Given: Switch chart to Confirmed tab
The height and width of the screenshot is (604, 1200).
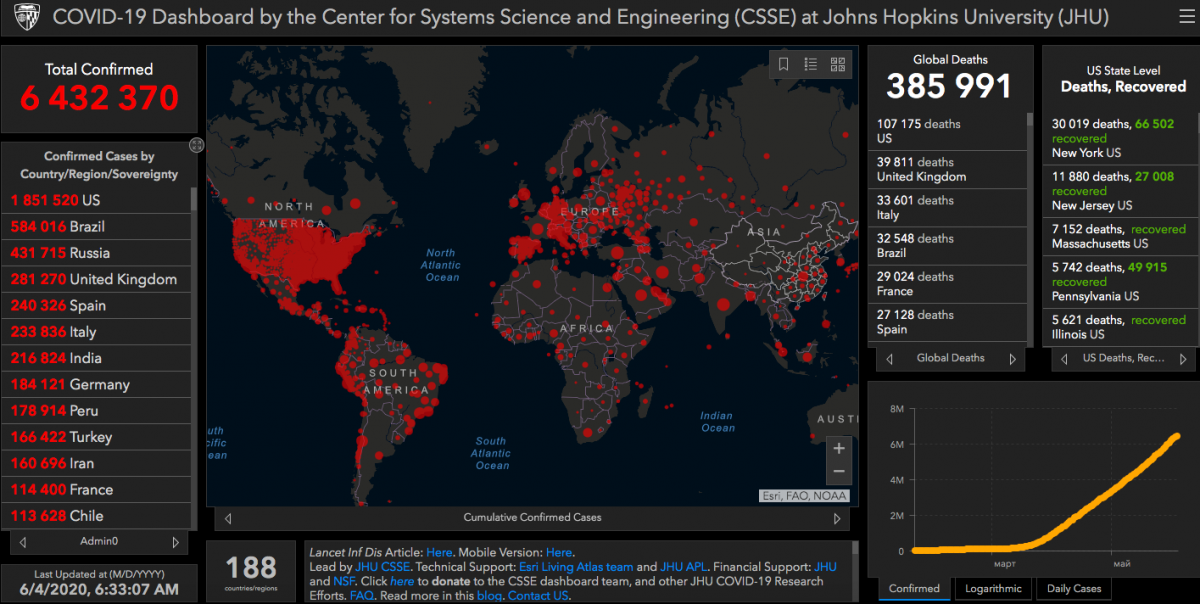Looking at the screenshot, I should tap(914, 588).
